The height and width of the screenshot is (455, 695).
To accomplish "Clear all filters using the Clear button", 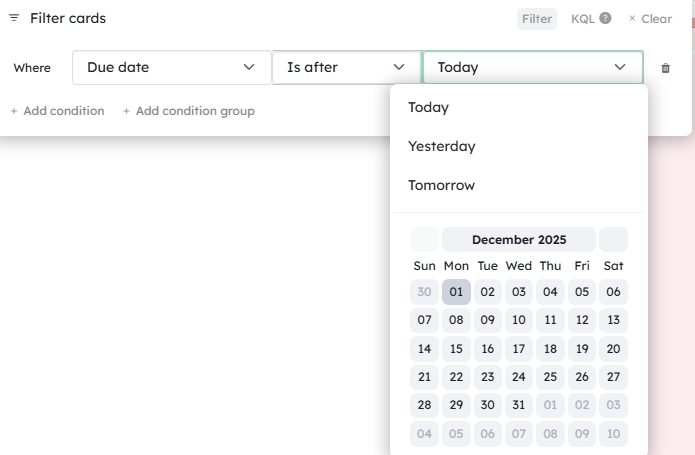I will point(650,18).
